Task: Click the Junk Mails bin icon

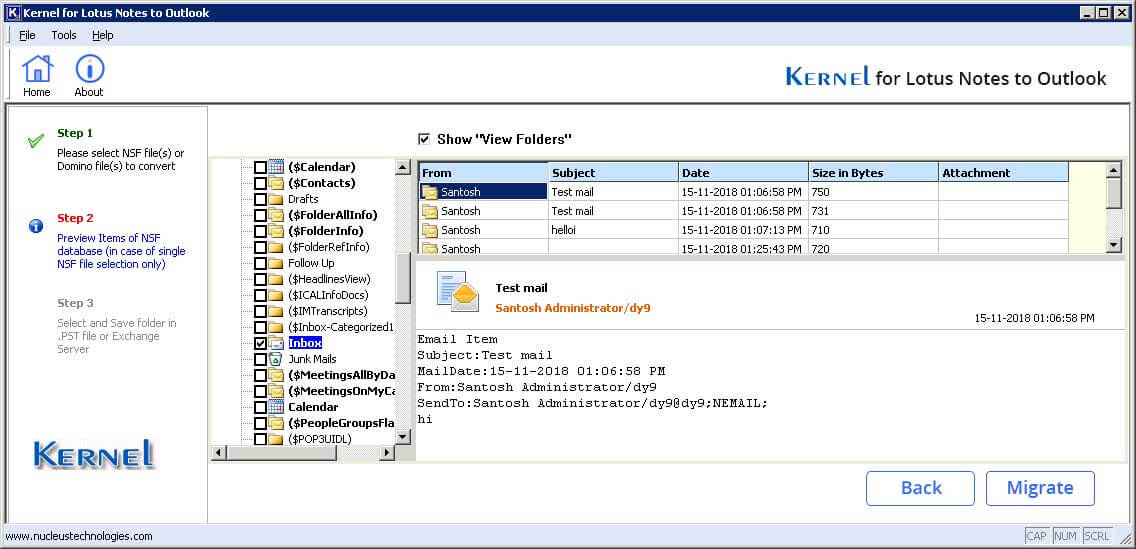Action: (x=276, y=359)
